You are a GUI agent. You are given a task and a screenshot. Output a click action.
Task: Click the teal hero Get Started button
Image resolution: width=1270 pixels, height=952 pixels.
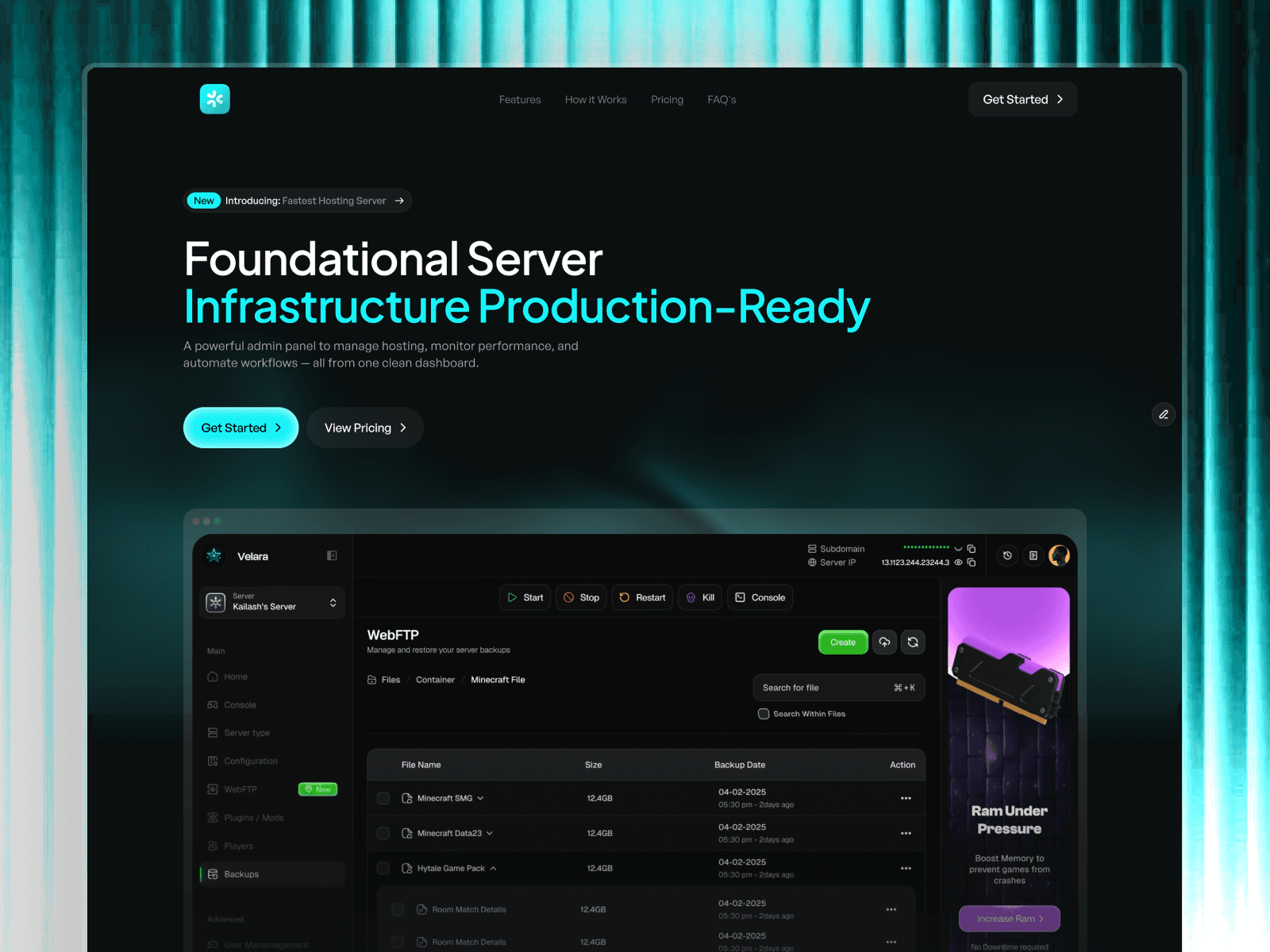point(241,428)
